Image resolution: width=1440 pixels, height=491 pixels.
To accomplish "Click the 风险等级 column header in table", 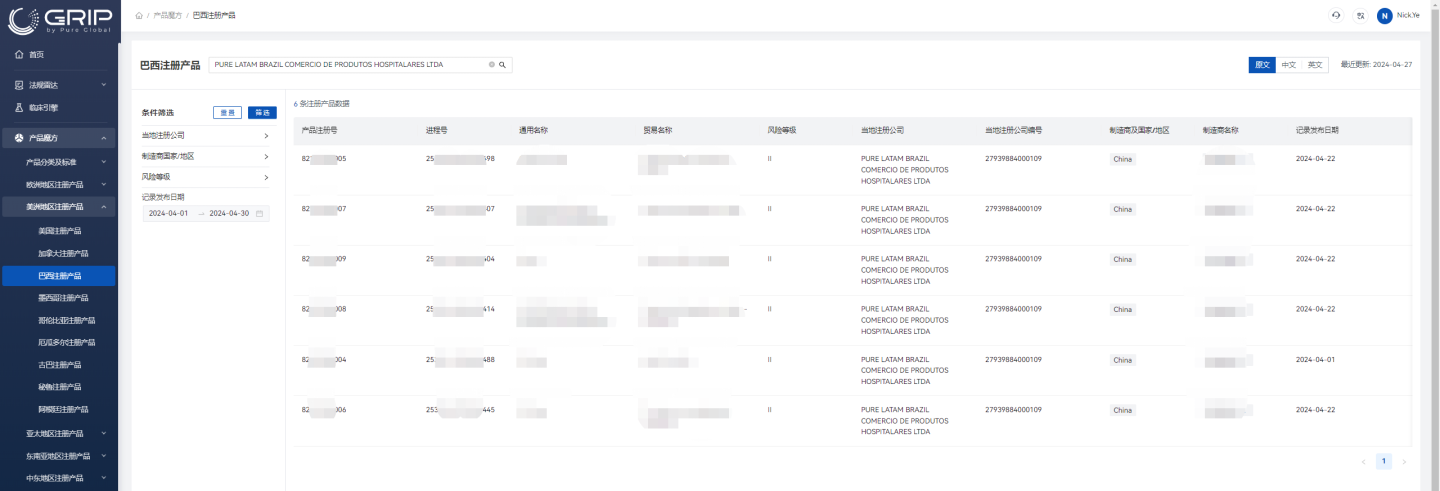I will tap(781, 130).
